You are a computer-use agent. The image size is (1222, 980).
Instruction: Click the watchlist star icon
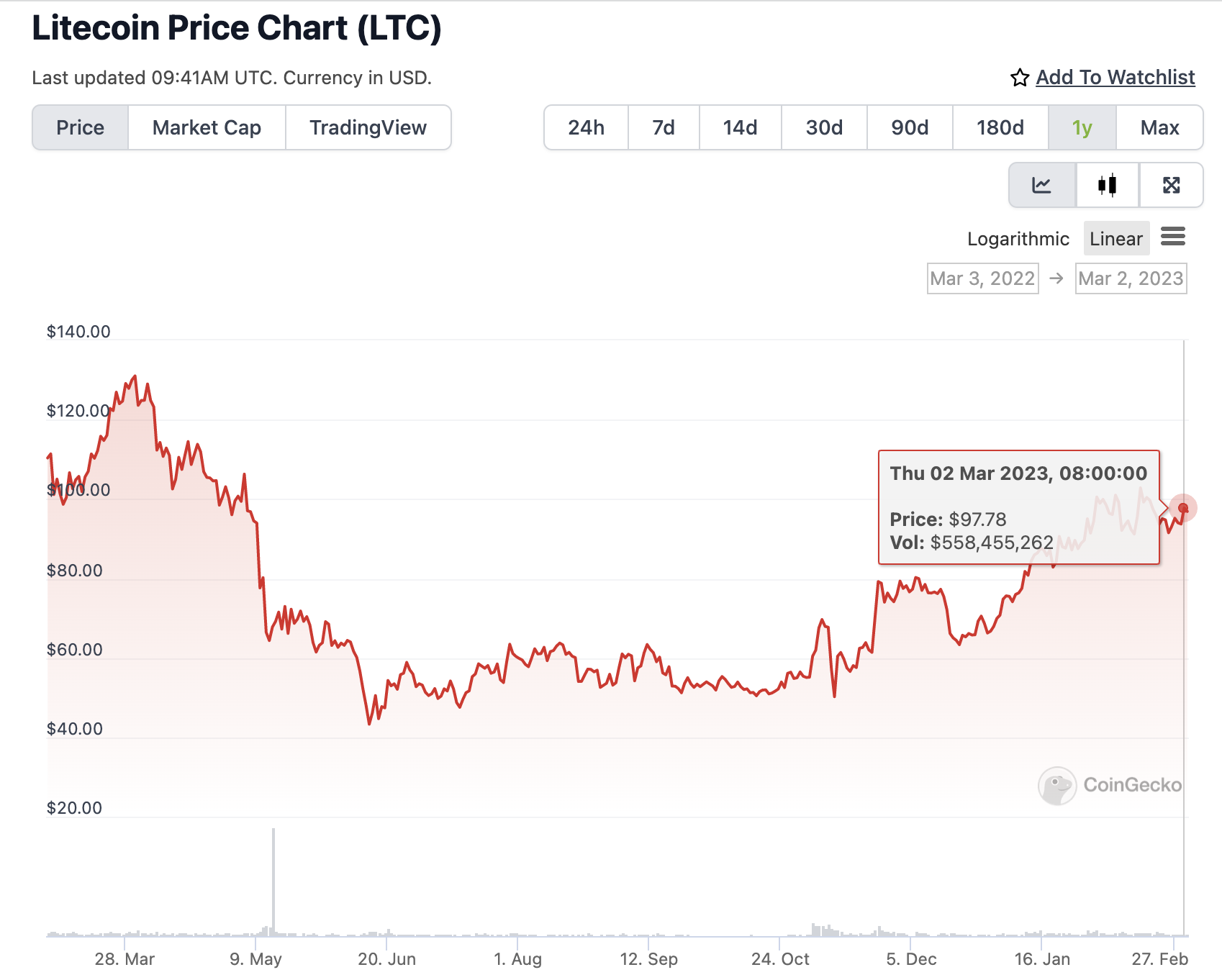point(1020,77)
